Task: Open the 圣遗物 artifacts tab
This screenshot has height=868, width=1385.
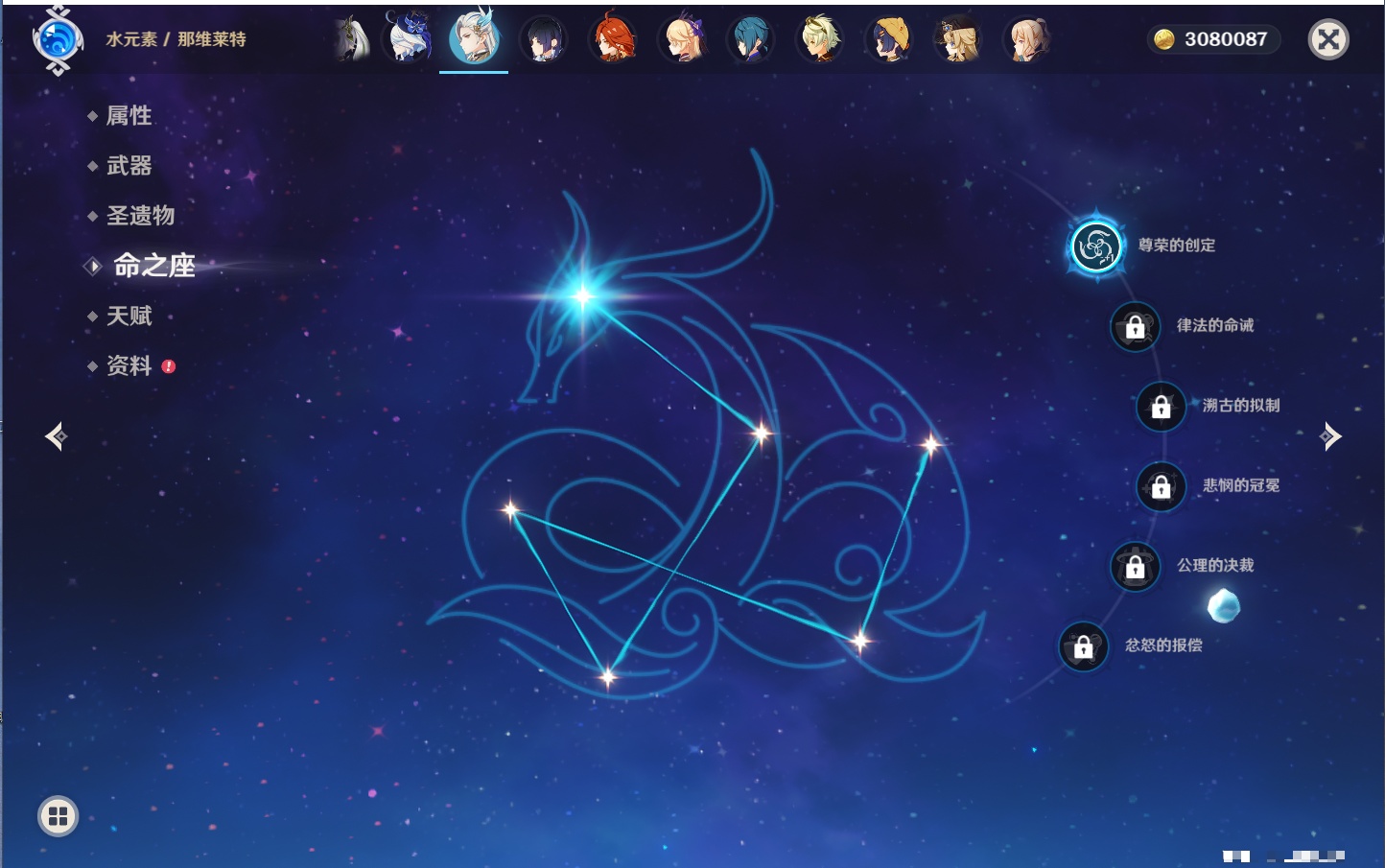Action: (140, 216)
